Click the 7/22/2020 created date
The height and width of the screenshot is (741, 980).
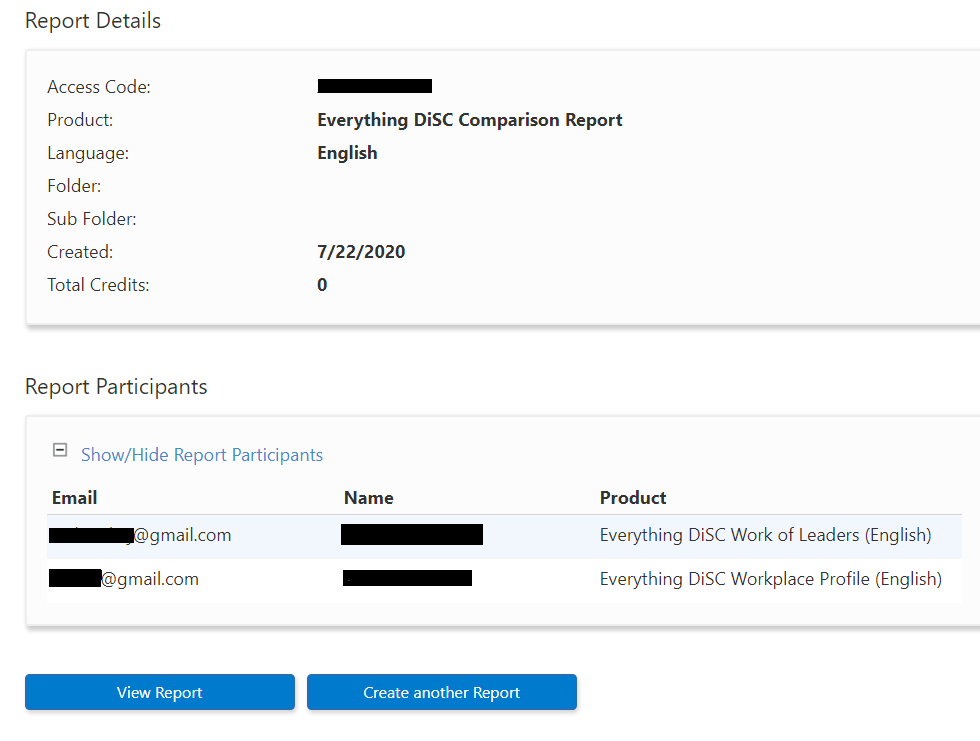pos(361,252)
